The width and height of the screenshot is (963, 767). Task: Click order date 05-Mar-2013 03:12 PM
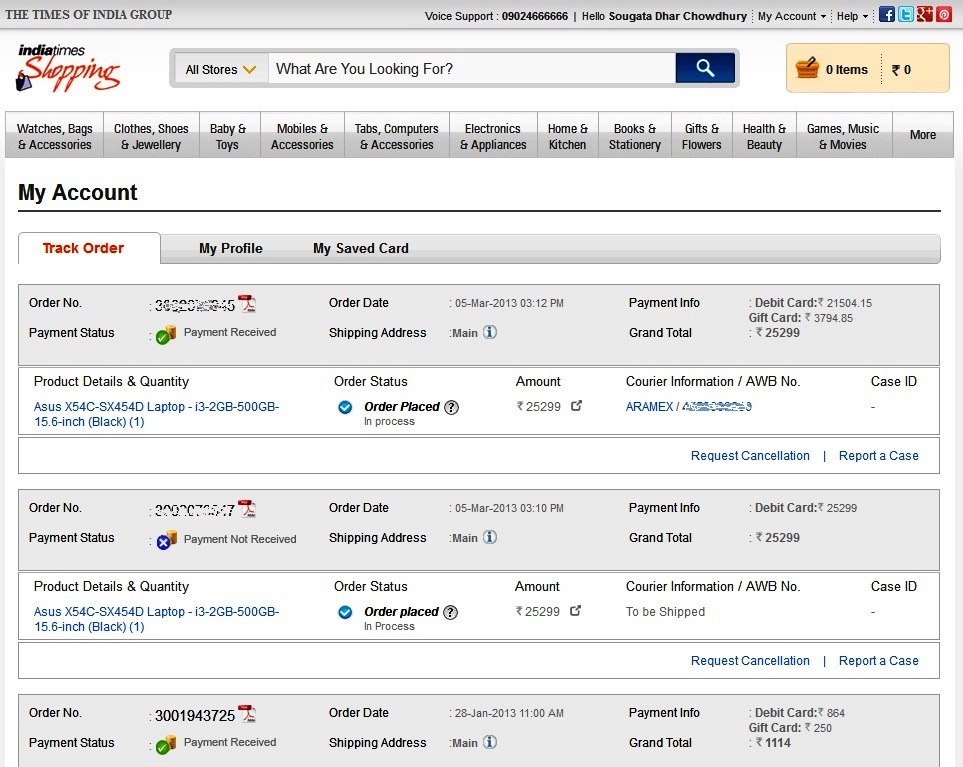pos(509,303)
